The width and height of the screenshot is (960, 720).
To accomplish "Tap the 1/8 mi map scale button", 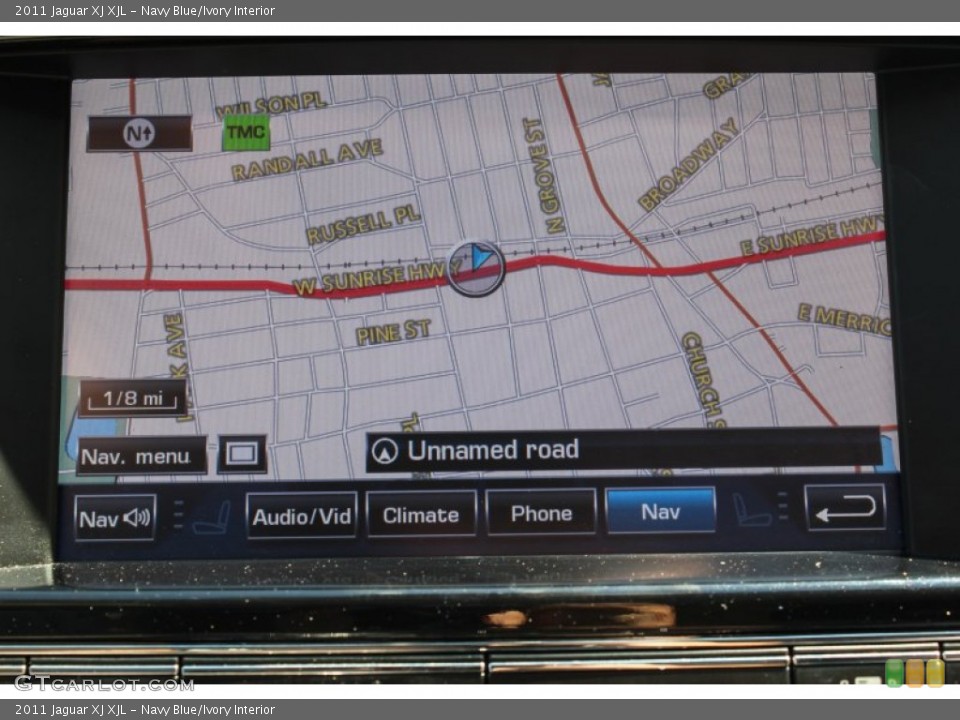I will click(x=132, y=399).
